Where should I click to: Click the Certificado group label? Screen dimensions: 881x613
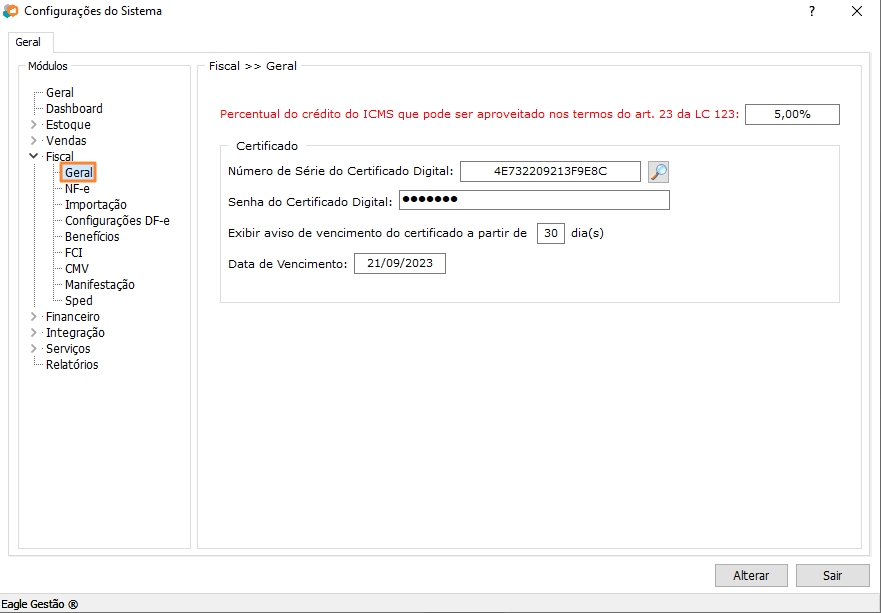[x=267, y=146]
